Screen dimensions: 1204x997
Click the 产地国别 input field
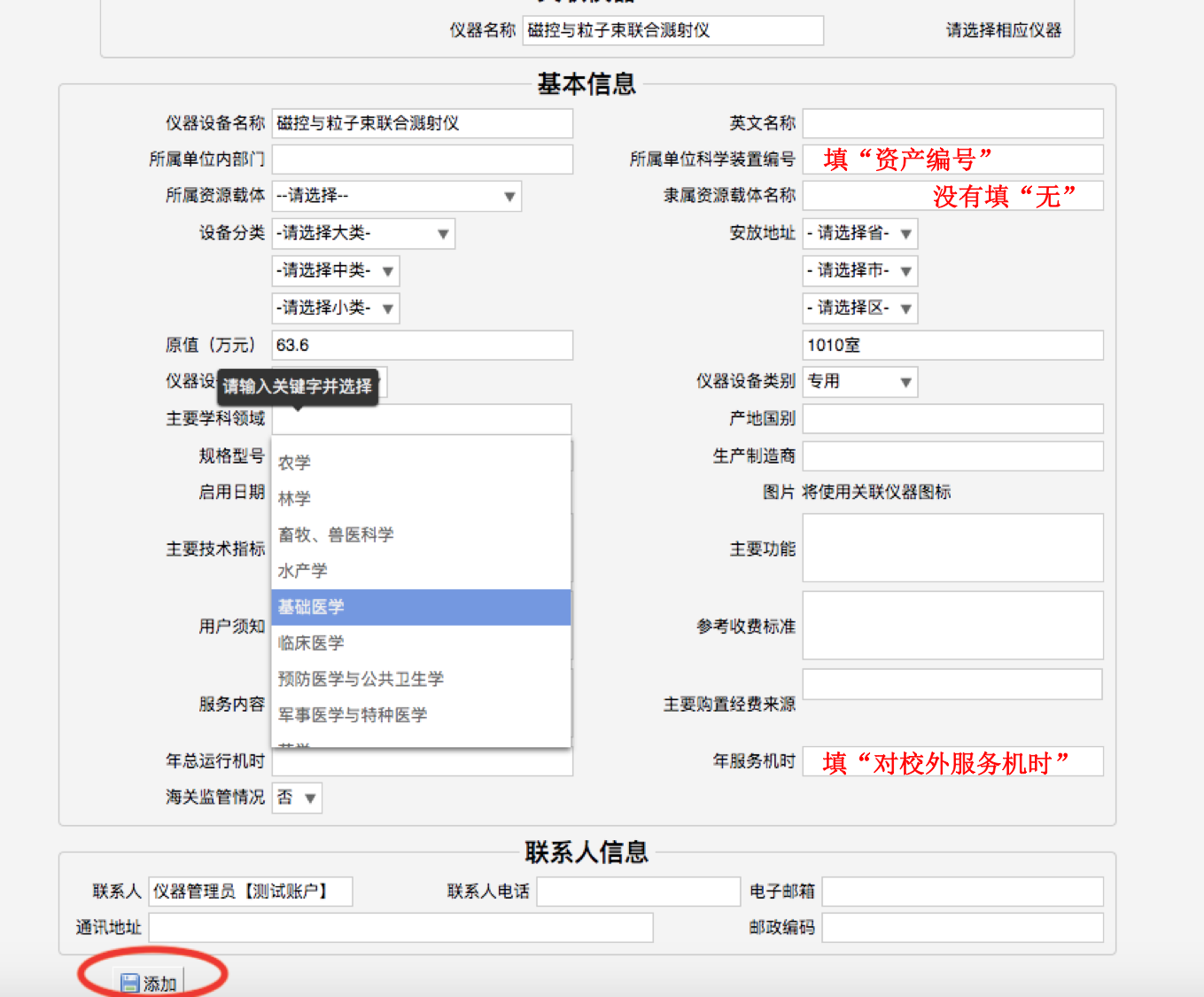pos(953,419)
